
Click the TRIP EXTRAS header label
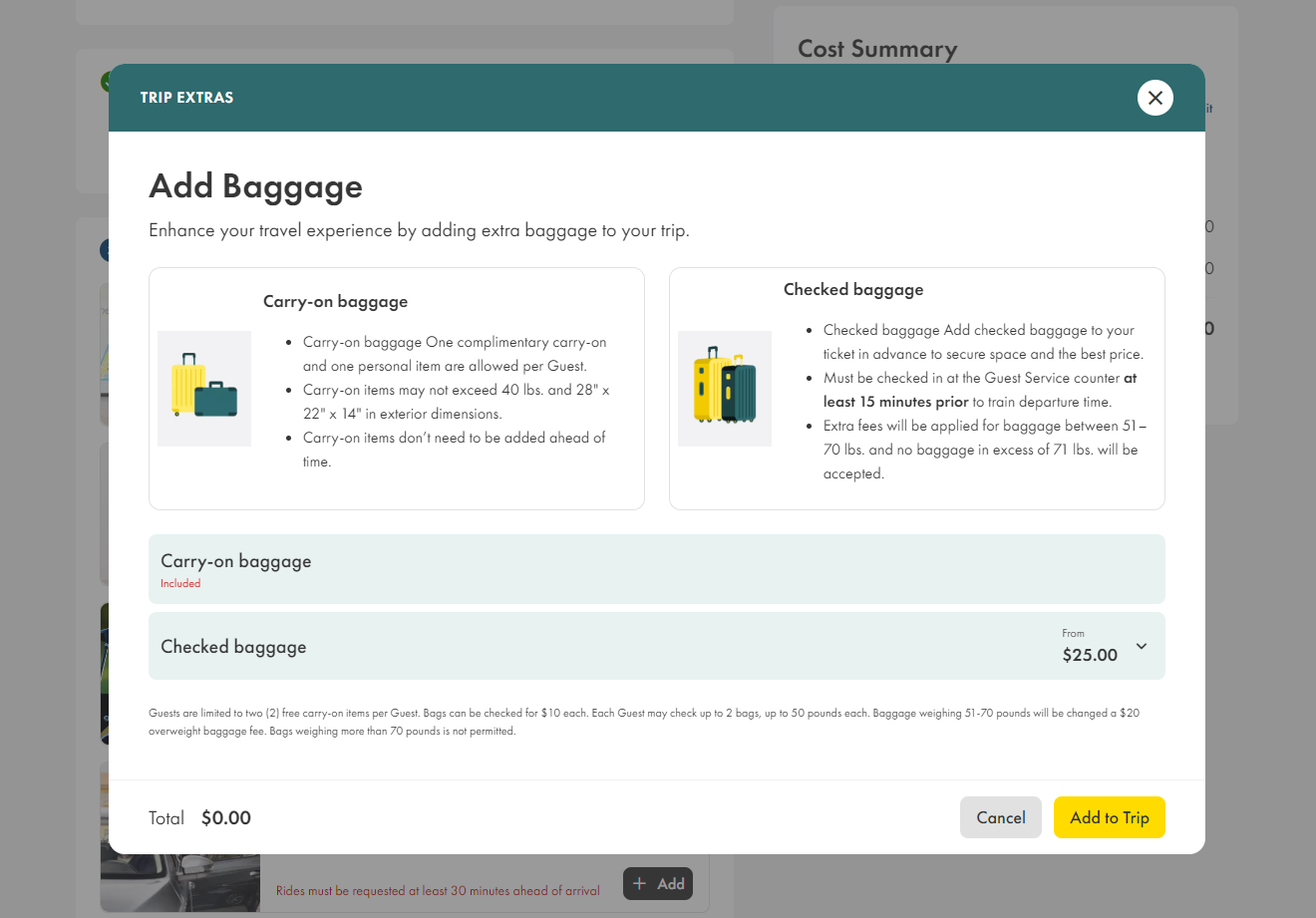pyautogui.click(x=186, y=97)
